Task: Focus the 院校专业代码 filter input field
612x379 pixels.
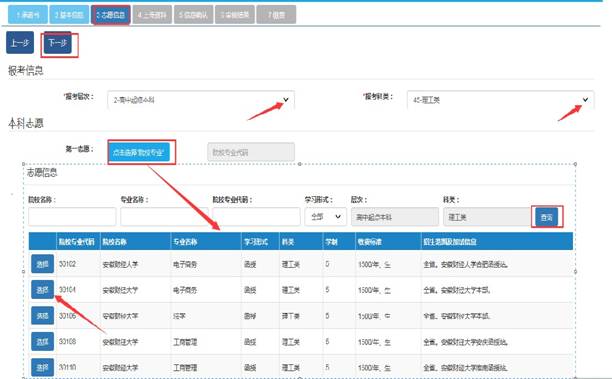Action: click(256, 217)
